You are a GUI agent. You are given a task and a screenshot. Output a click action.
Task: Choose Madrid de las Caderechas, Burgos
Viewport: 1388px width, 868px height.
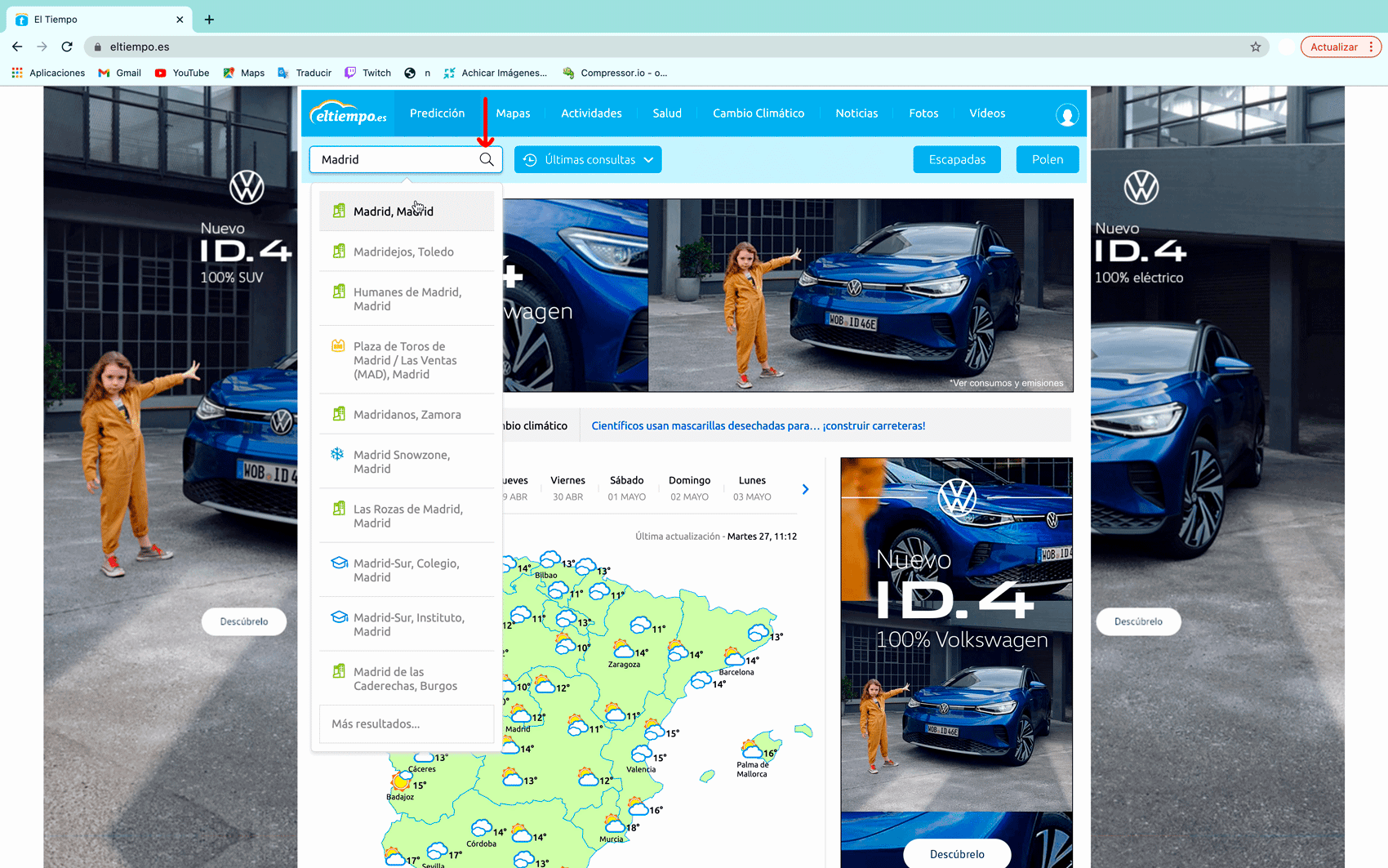(407, 679)
